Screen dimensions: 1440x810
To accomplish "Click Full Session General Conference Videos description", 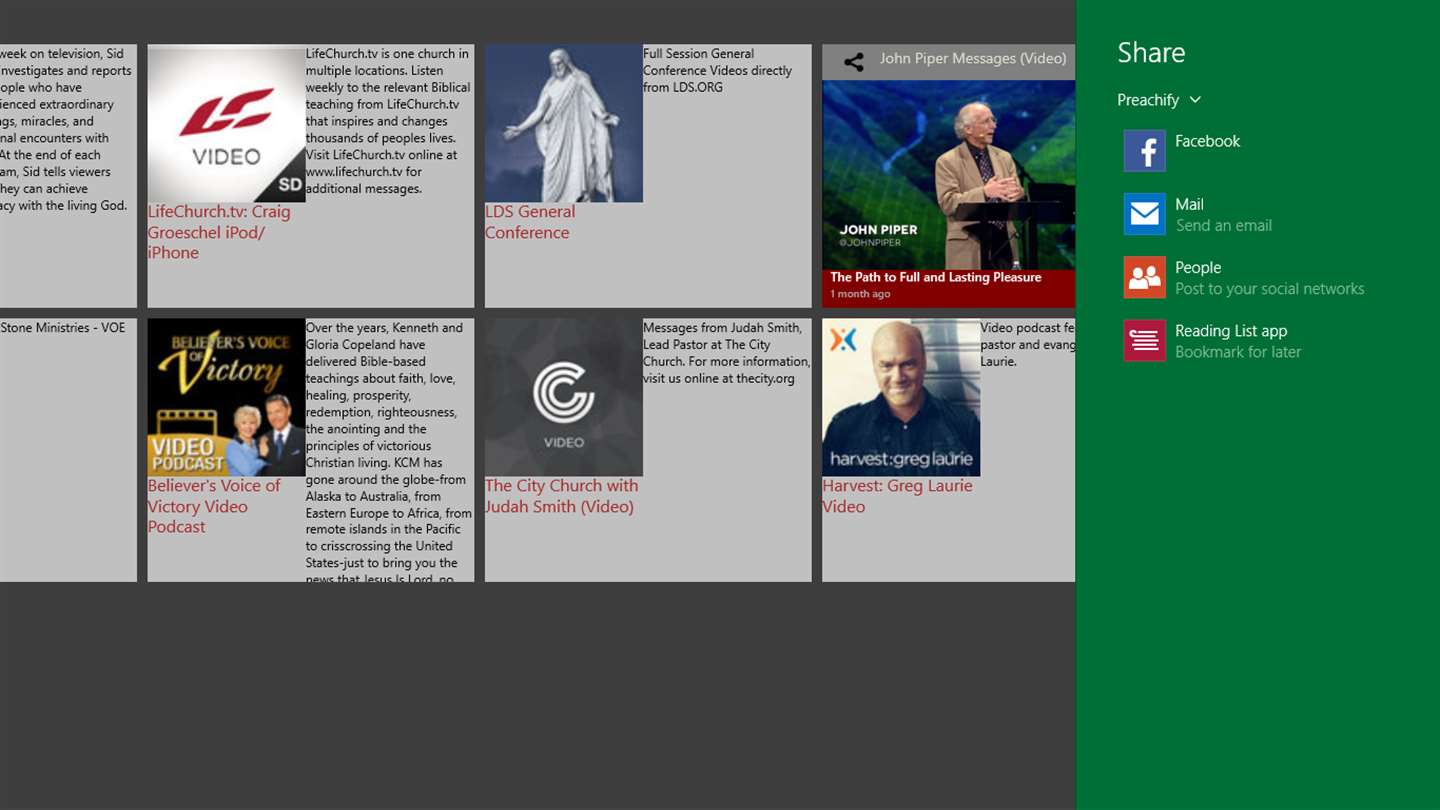I will click(718, 70).
